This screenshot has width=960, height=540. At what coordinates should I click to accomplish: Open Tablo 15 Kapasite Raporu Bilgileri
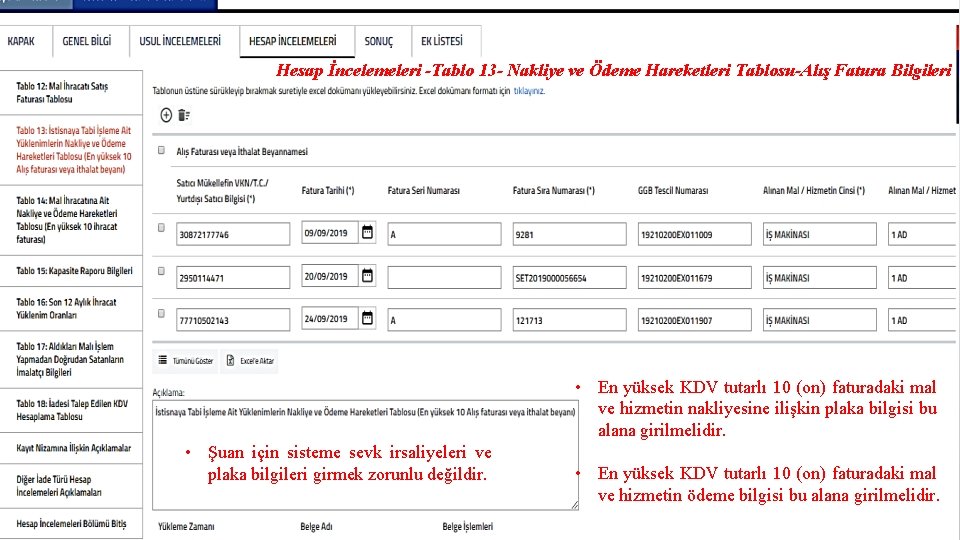point(71,271)
